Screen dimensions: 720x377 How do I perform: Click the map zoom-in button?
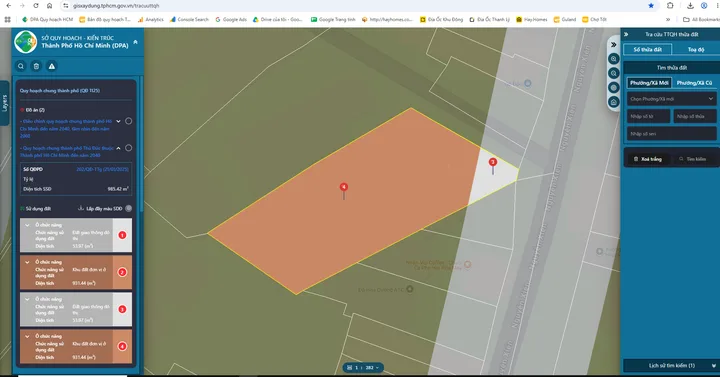[x=613, y=59]
